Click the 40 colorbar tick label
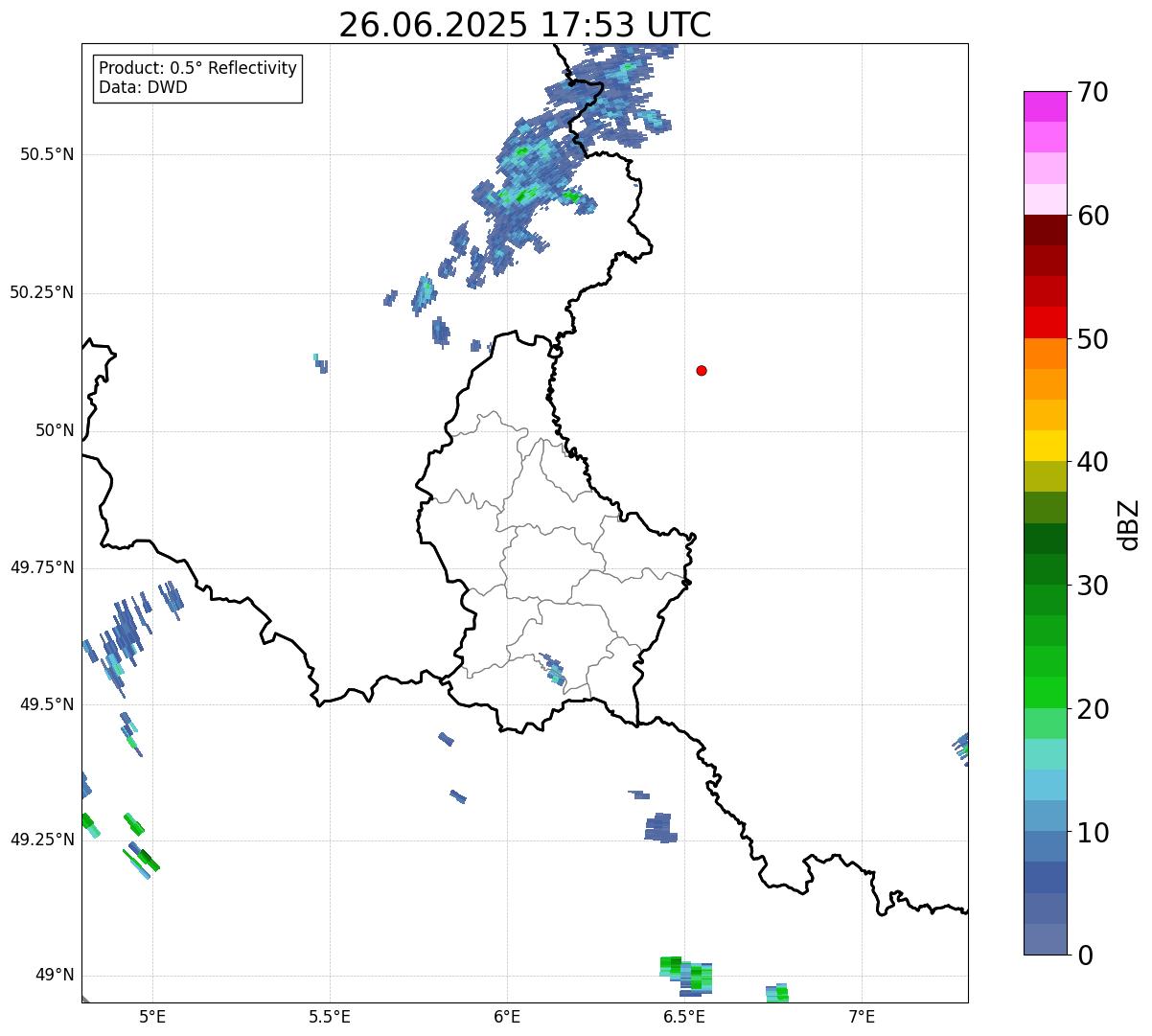 (x=1093, y=462)
